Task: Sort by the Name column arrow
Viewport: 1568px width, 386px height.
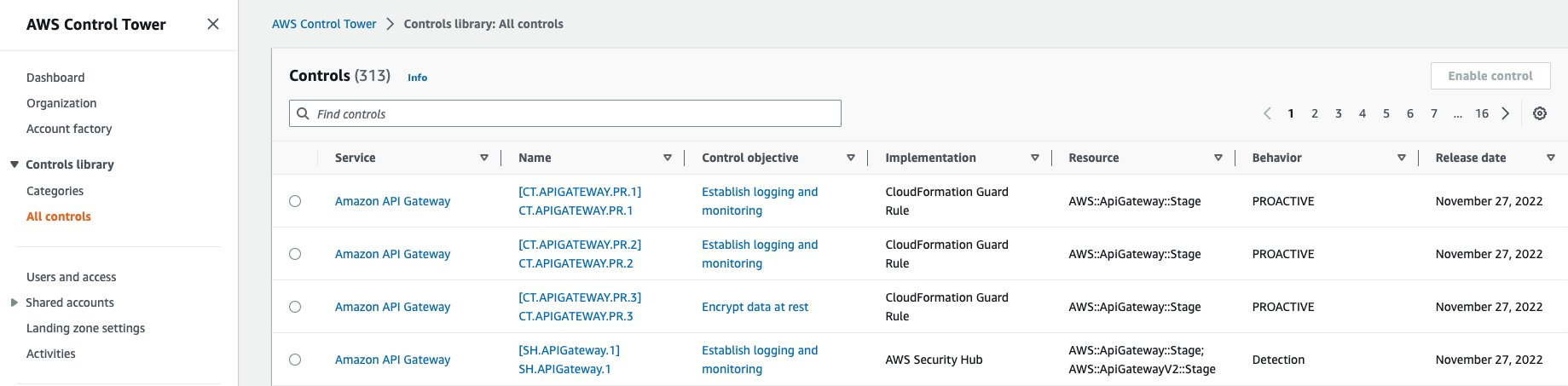Action: (x=668, y=158)
